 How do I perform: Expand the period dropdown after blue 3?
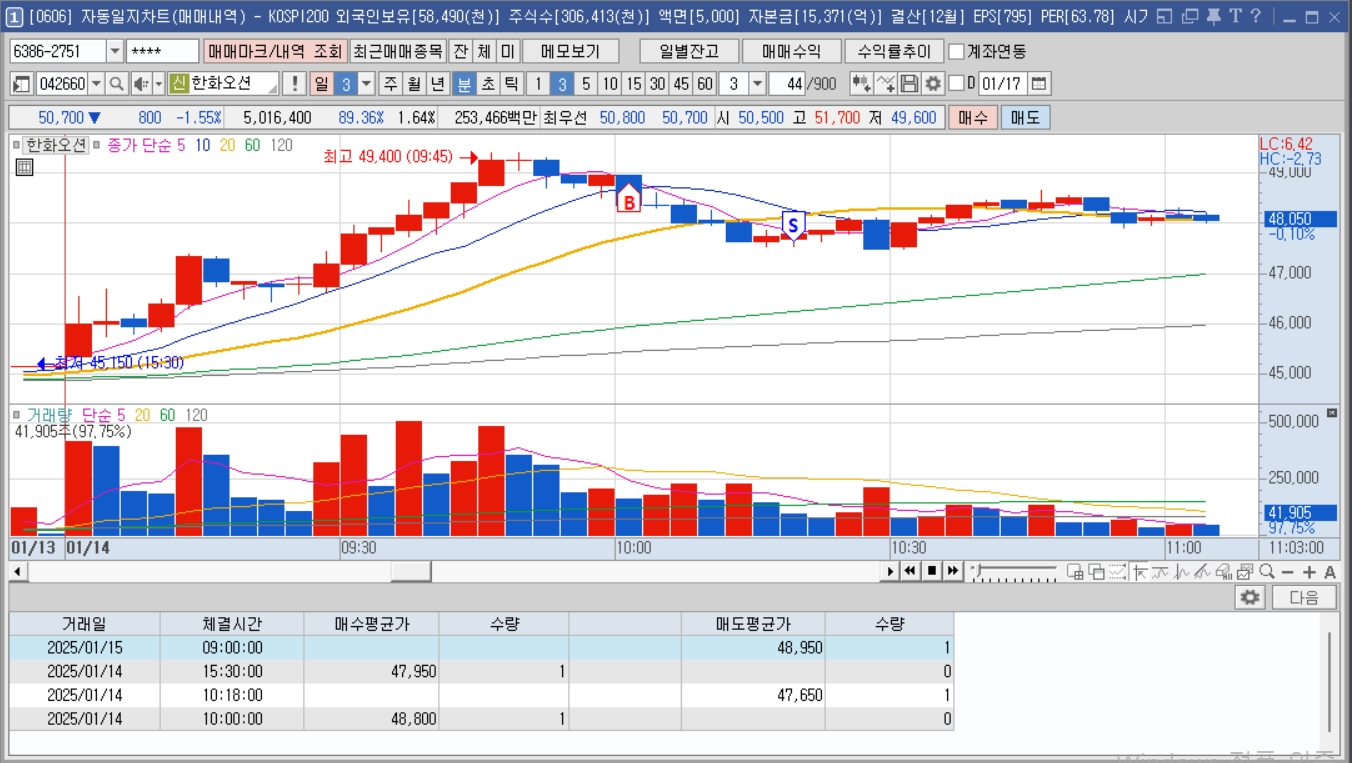click(x=366, y=84)
